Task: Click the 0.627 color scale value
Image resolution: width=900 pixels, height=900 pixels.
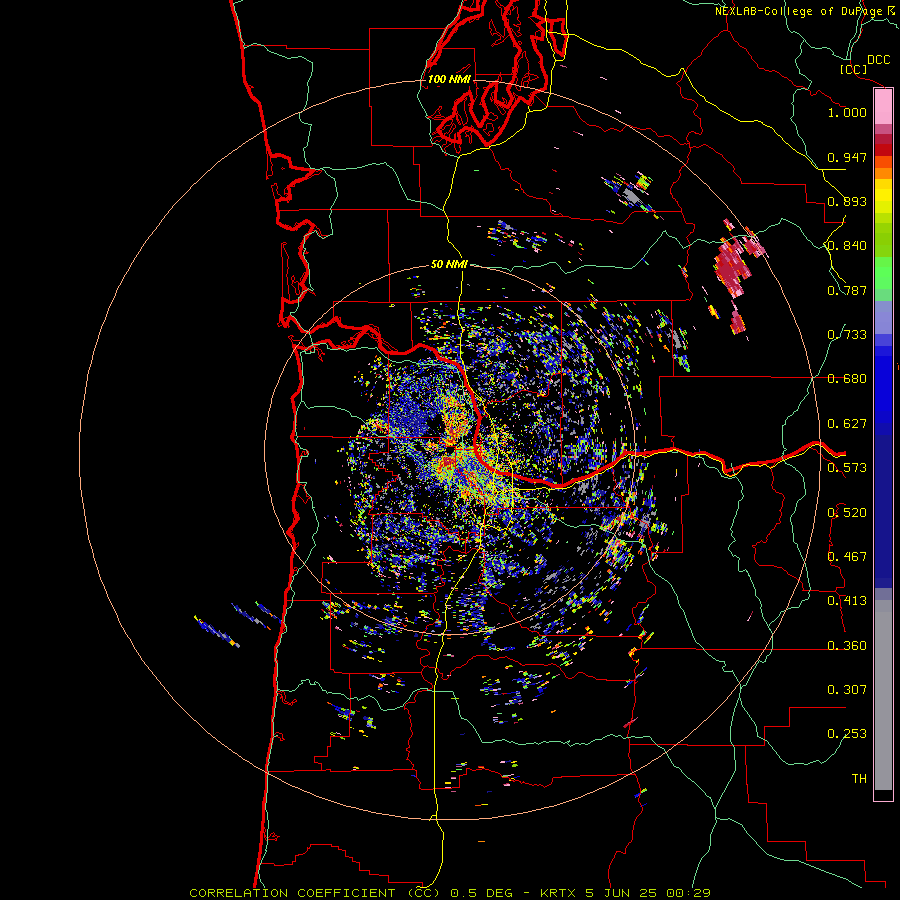Action: pyautogui.click(x=847, y=424)
